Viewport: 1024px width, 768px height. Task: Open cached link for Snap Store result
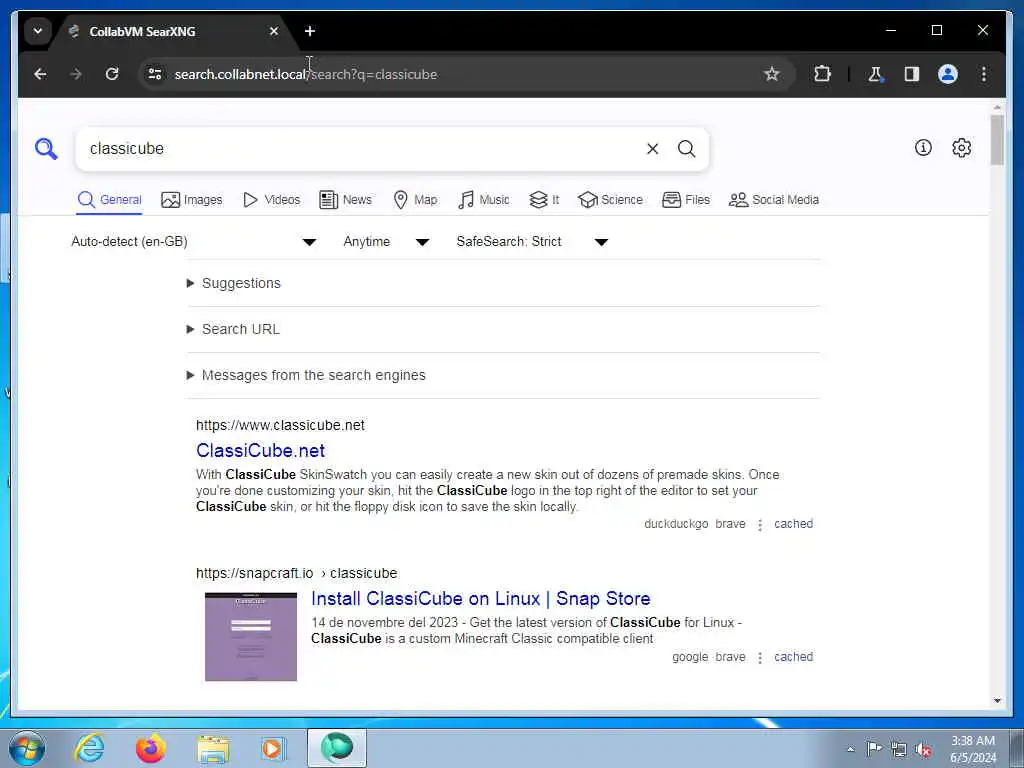[793, 657]
